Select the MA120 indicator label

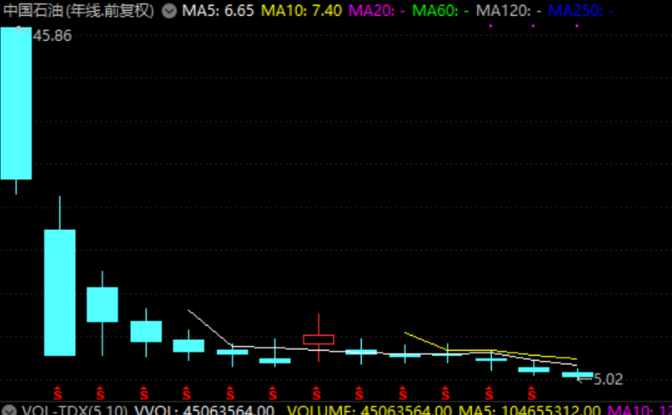(509, 11)
